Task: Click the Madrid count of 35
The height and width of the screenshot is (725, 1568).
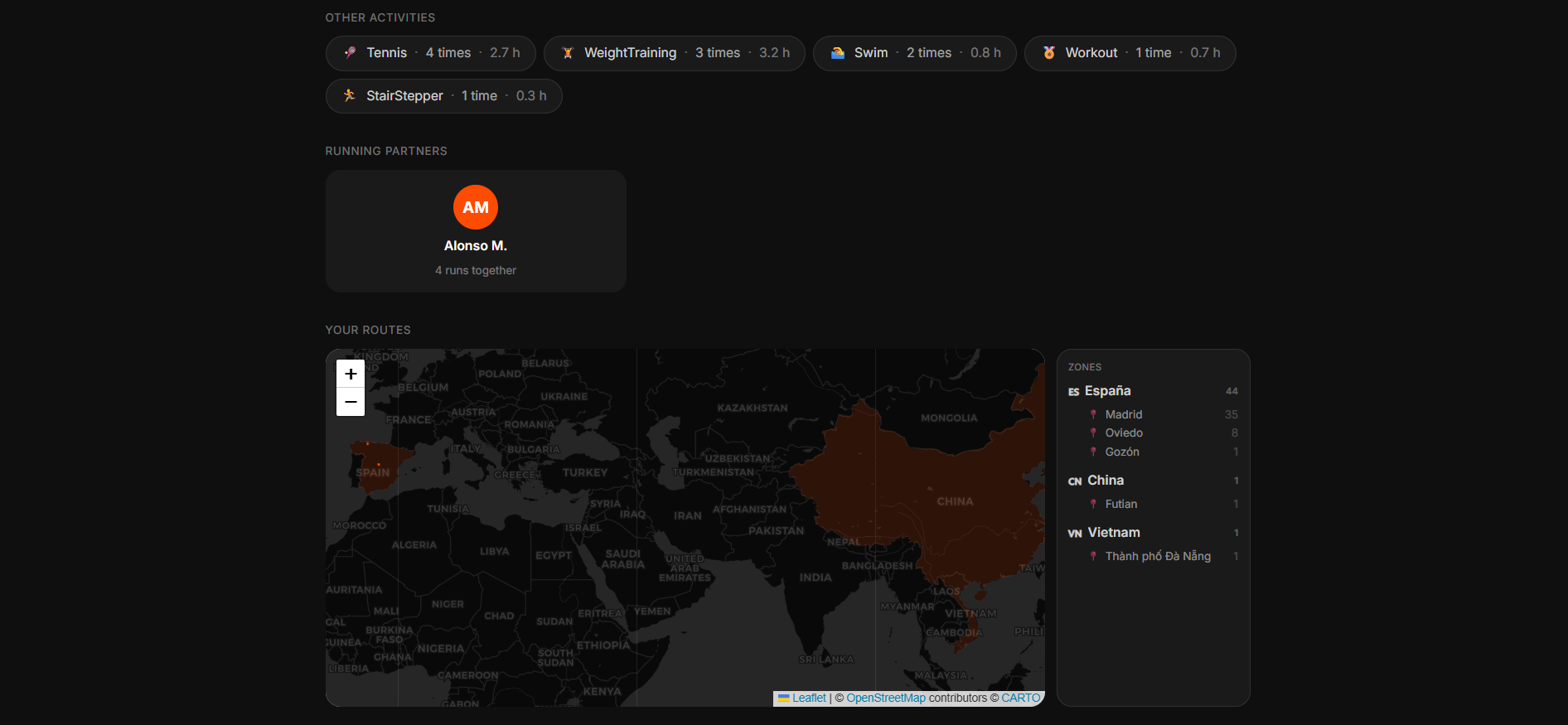Action: coord(1232,414)
